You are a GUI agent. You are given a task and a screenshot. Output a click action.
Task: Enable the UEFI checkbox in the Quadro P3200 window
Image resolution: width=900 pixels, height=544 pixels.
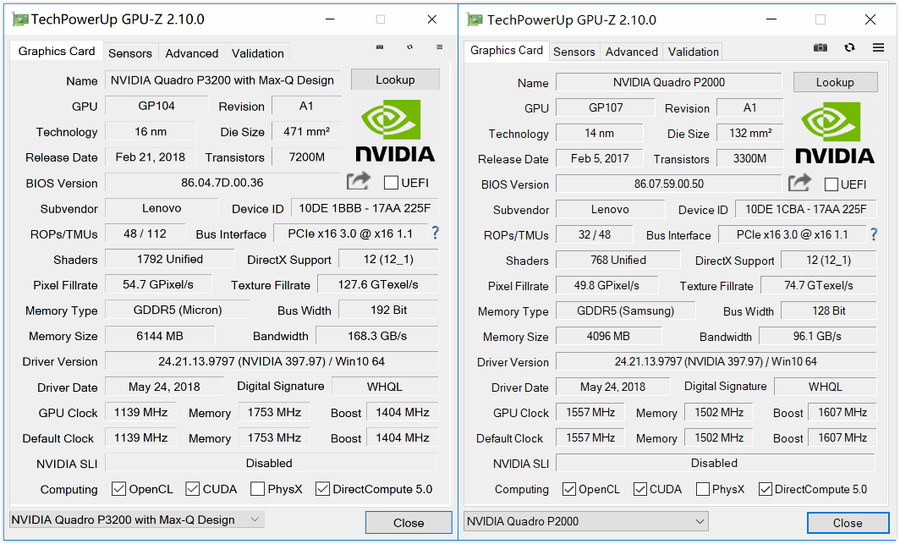pyautogui.click(x=391, y=183)
